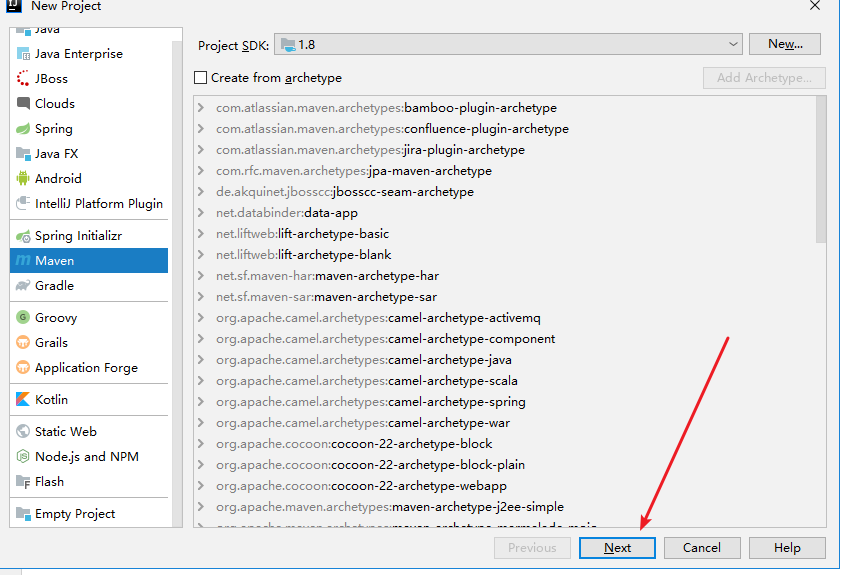Select camel-archetype-spring row
Image resolution: width=843 pixels, height=575 pixels.
coord(505,401)
